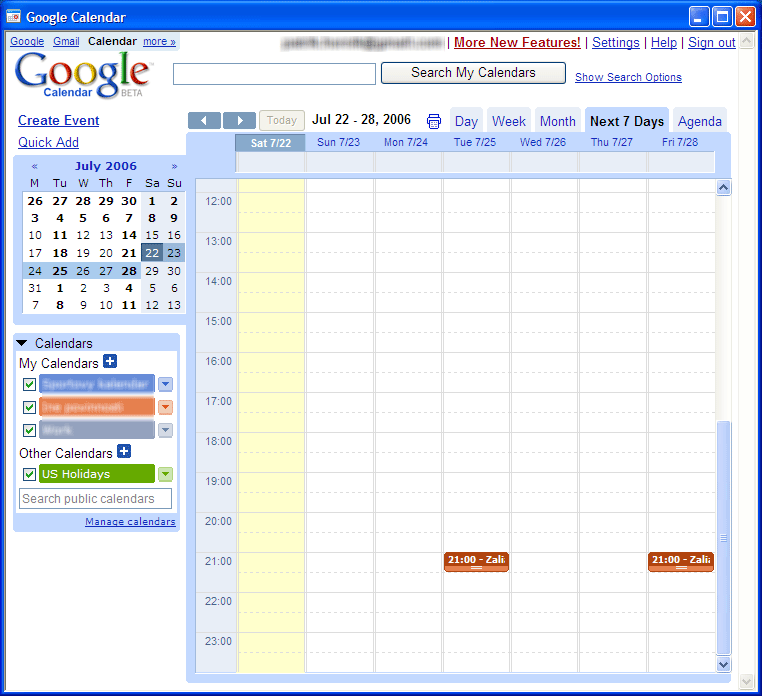Click Create Event link
762x696 pixels.
click(58, 121)
